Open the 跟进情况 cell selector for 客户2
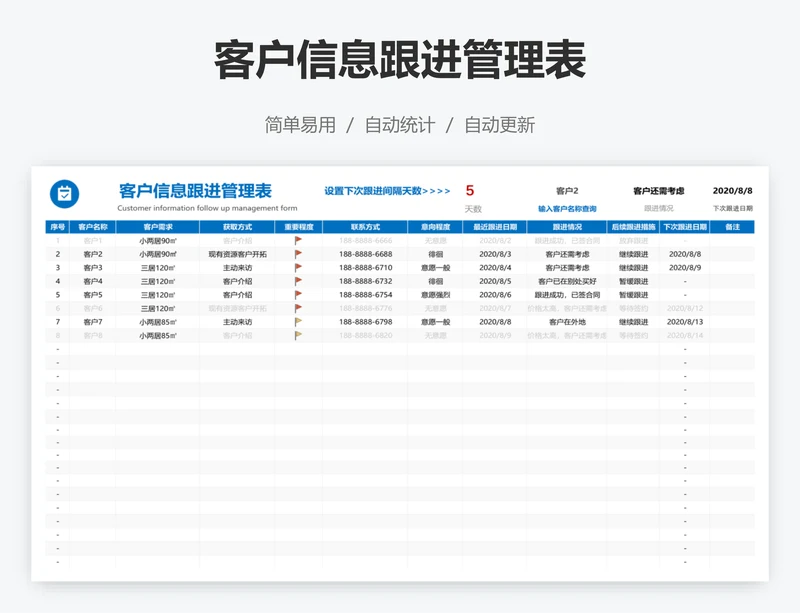This screenshot has width=800, height=613. pyautogui.click(x=569, y=256)
